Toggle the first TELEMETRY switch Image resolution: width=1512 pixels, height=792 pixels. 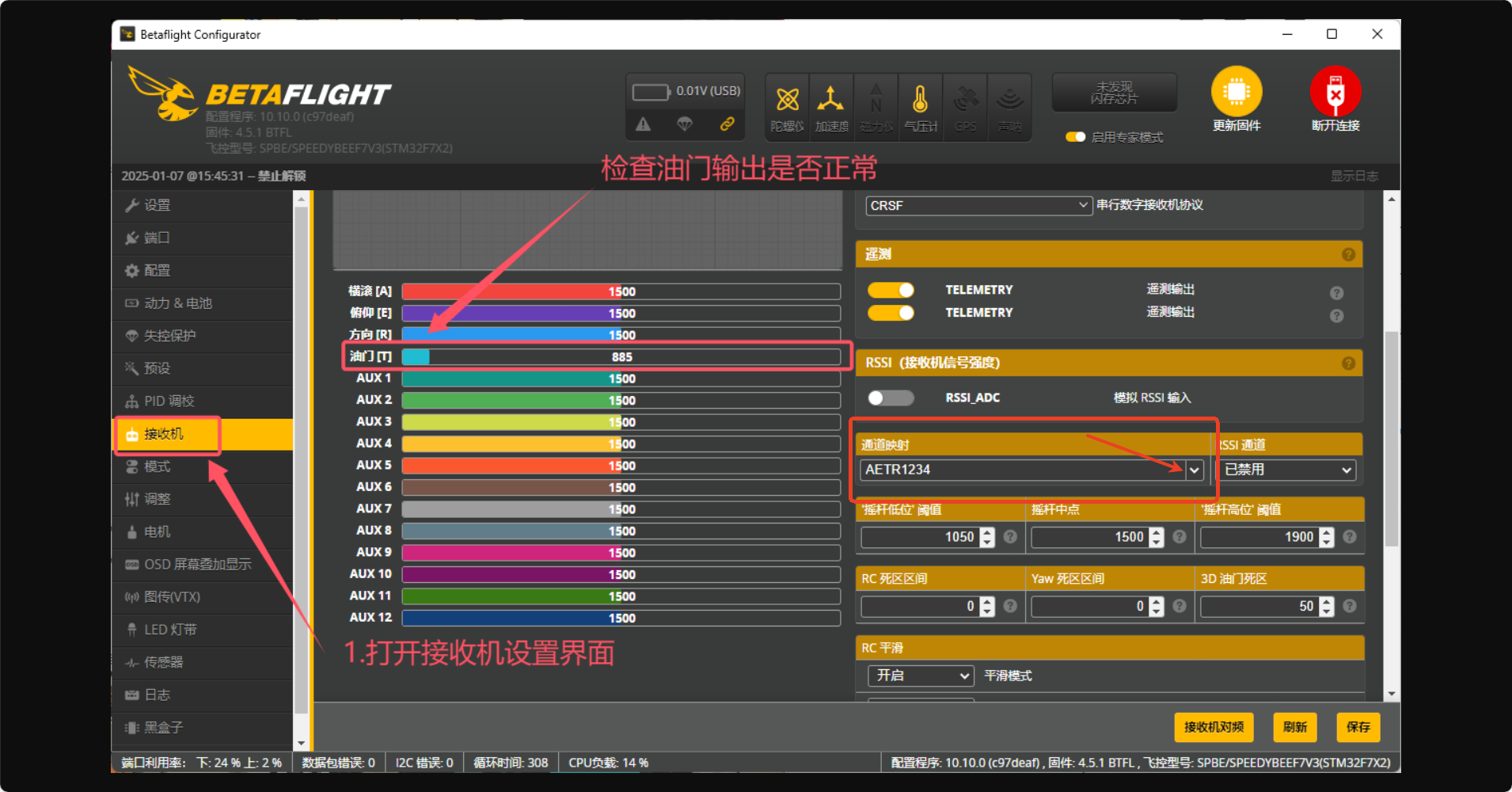click(891, 290)
